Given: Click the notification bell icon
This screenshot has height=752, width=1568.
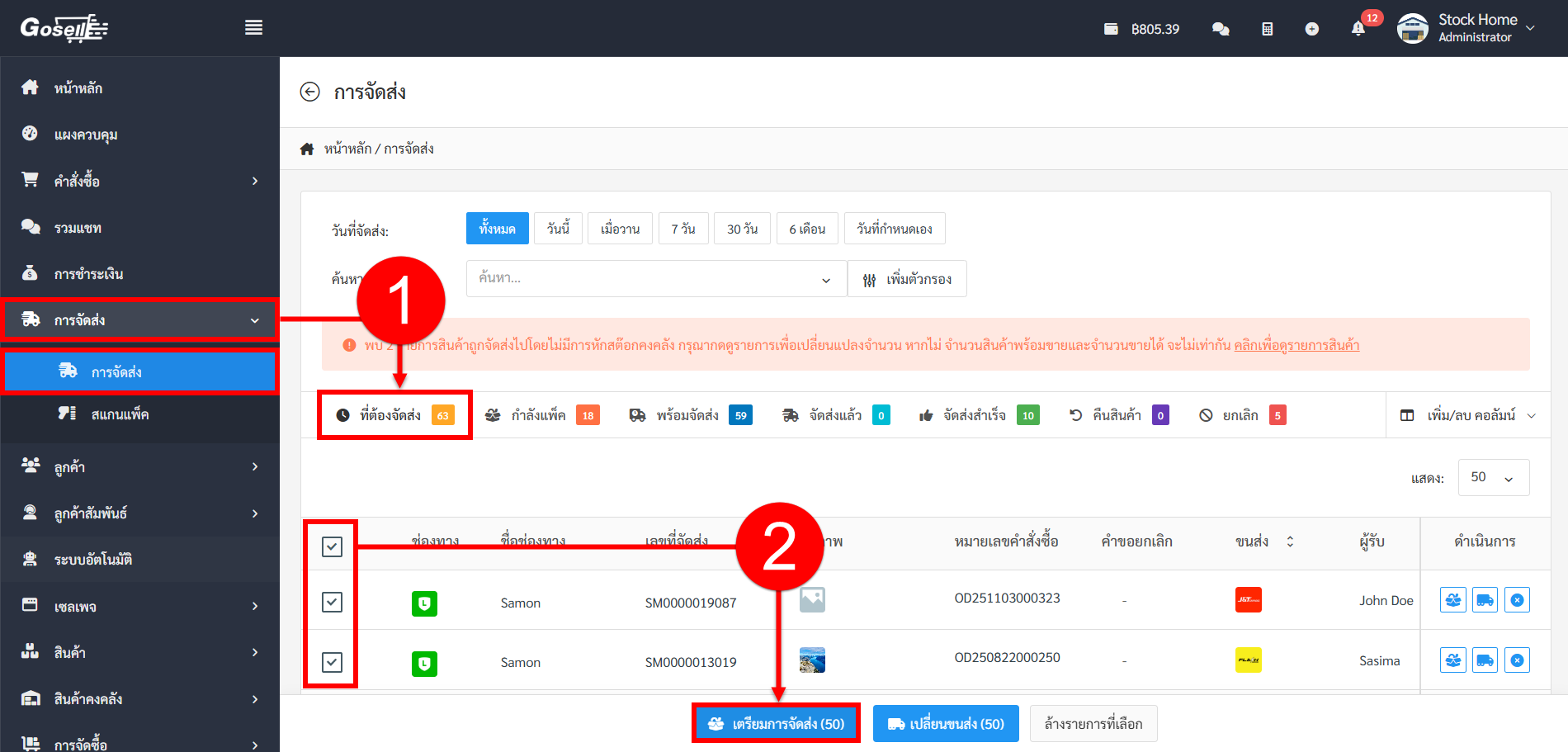Looking at the screenshot, I should coord(1358,29).
